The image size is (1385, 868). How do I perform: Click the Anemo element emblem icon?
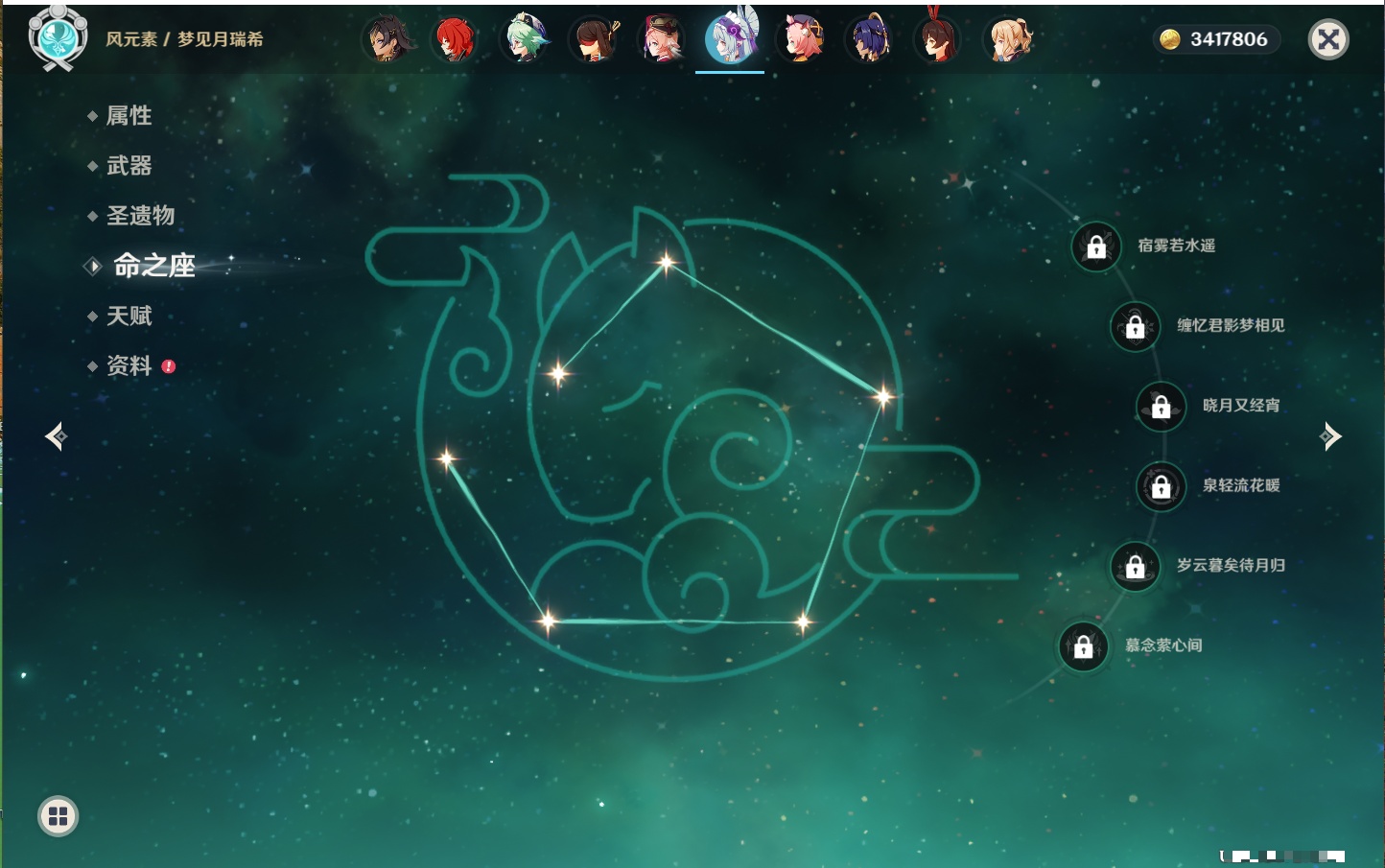pyautogui.click(x=59, y=36)
